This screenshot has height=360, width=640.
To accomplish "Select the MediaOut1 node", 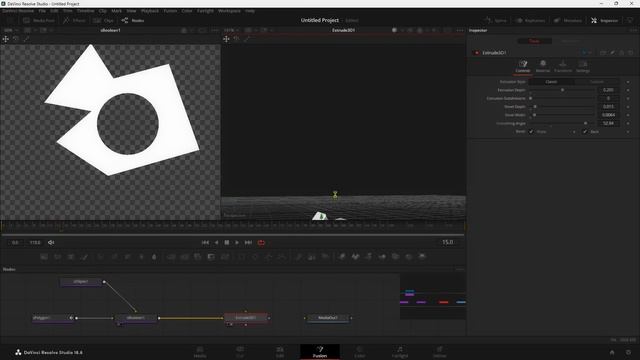I will coord(328,318).
